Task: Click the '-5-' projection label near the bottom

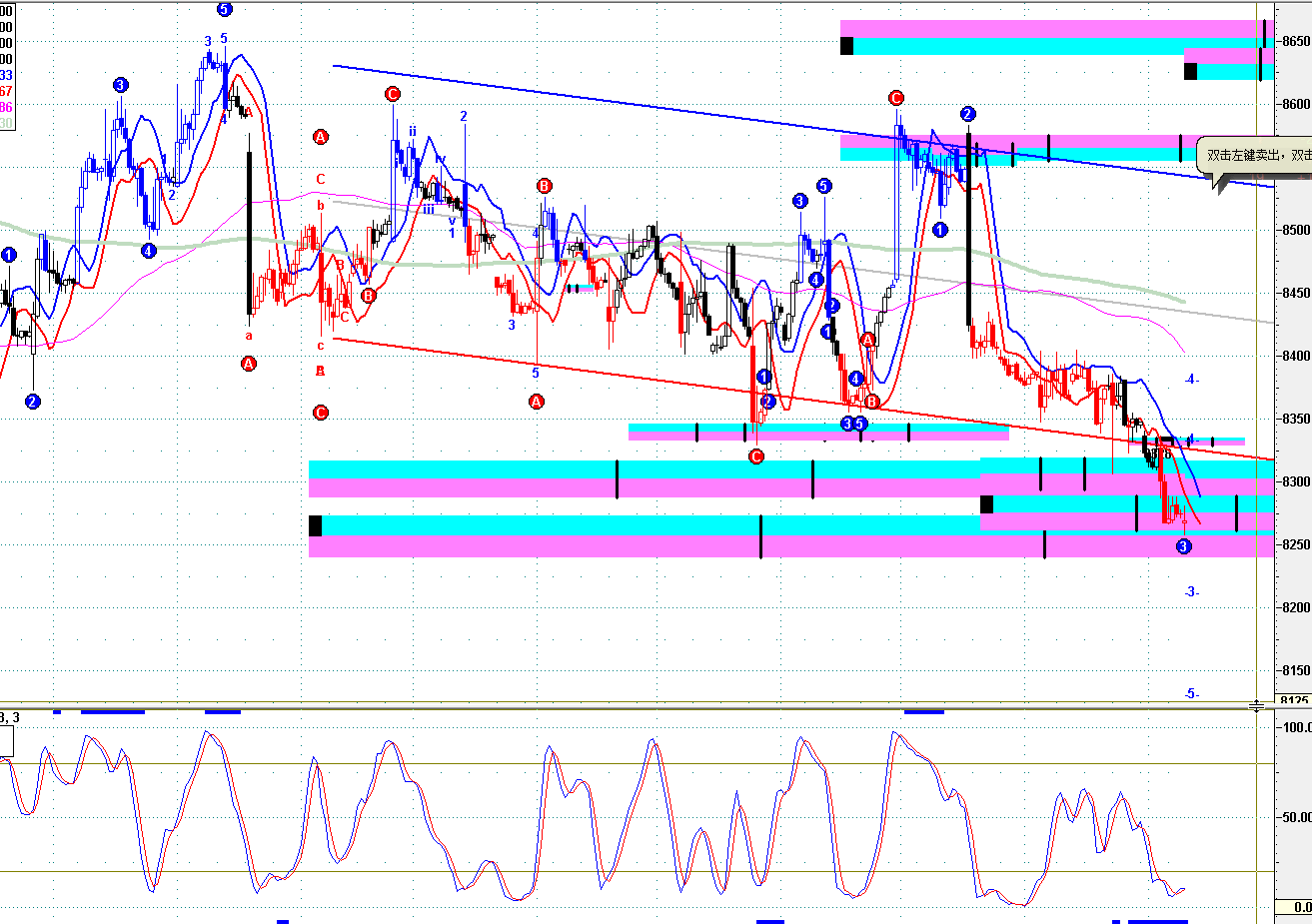Action: [1191, 694]
